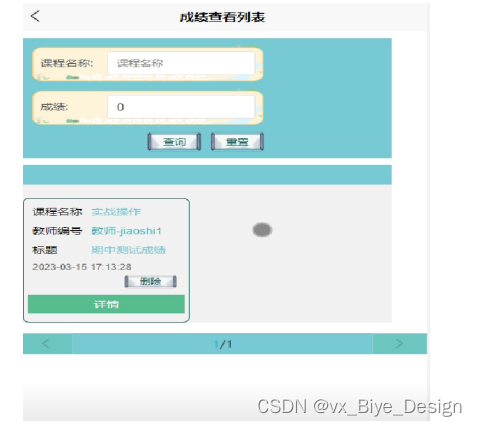This screenshot has height=426, width=477.
Task: Click the 重置 reset button
Action: click(x=237, y=142)
